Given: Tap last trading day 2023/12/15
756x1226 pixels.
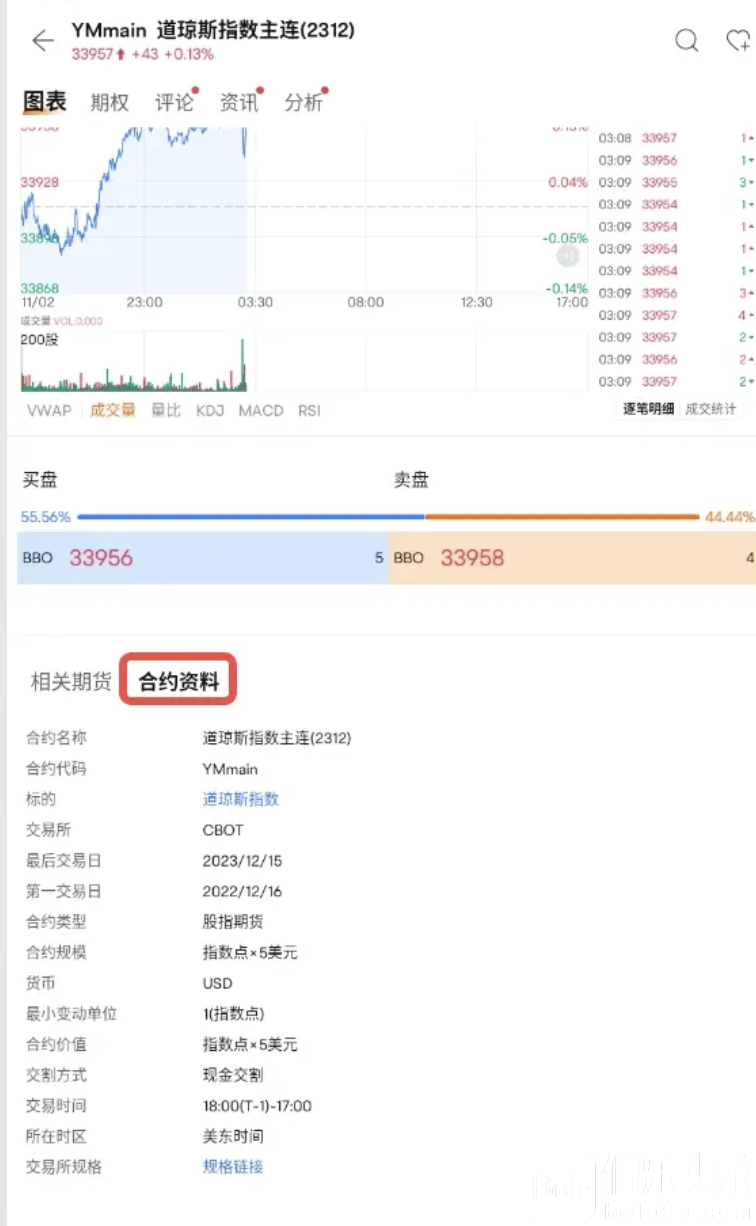Looking at the screenshot, I should click(x=242, y=860).
